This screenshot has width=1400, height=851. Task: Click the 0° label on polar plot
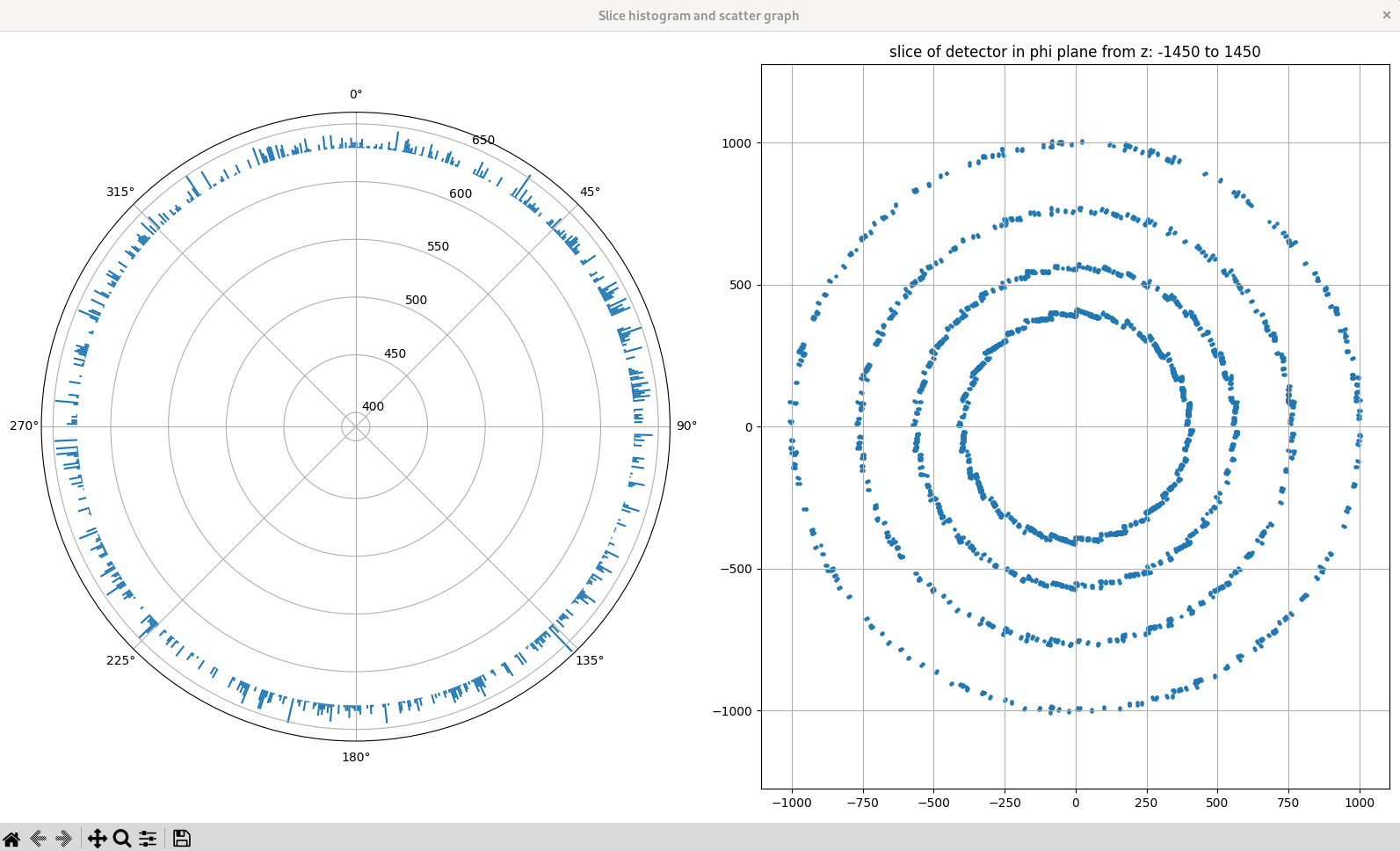pyautogui.click(x=356, y=95)
